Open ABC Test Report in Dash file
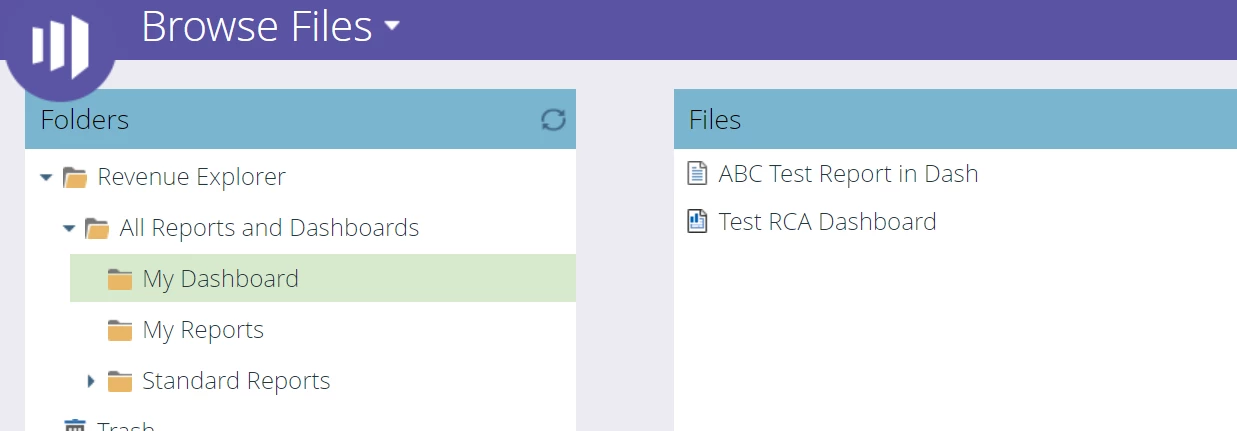The width and height of the screenshot is (1237, 431). 848,174
